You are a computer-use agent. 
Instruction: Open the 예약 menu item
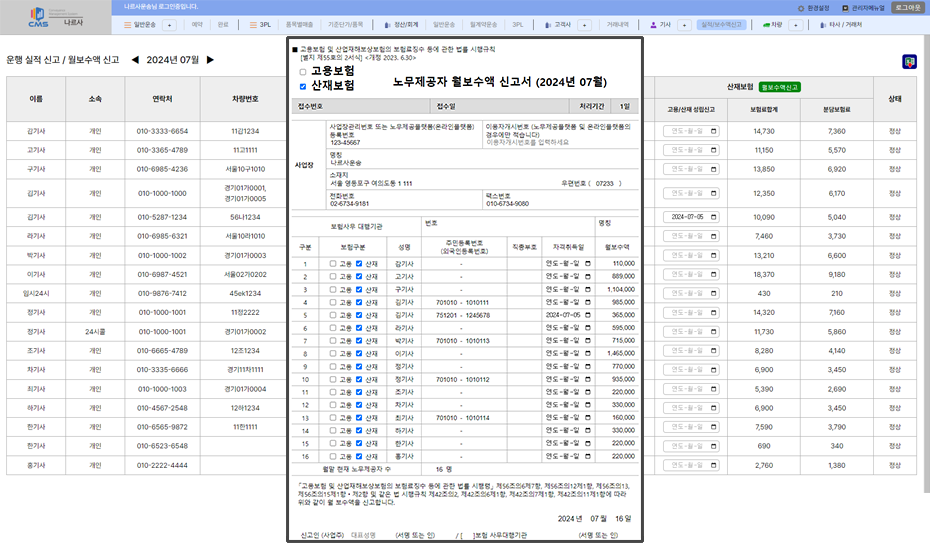[x=198, y=25]
